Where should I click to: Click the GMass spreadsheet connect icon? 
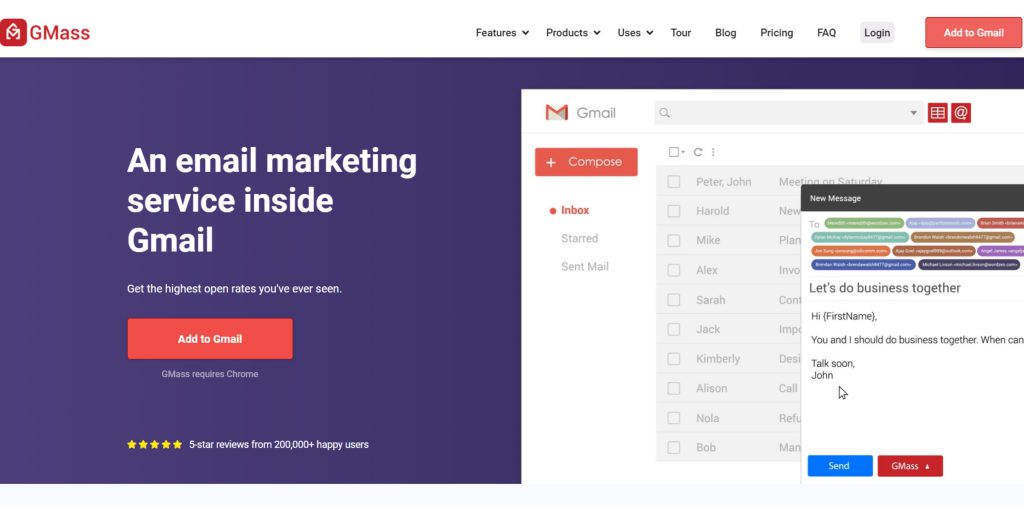point(938,113)
